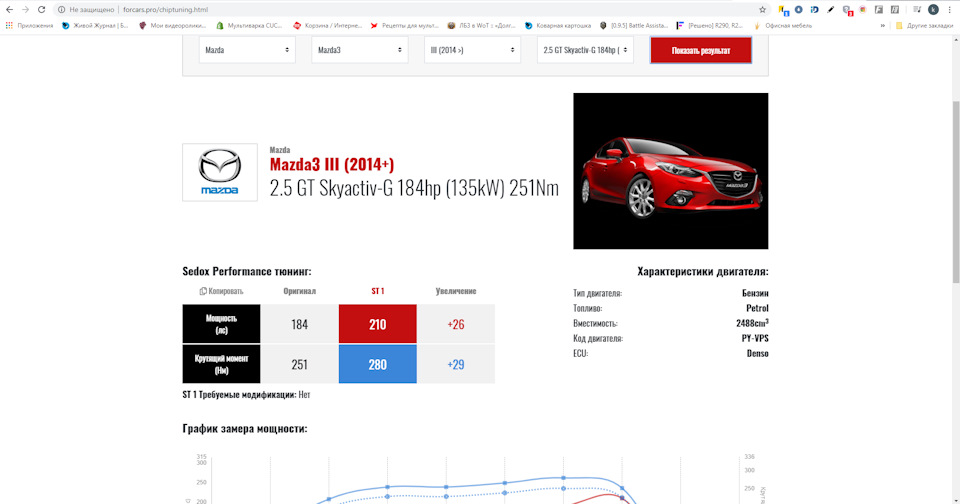Click the red 210 power cell
Screen dimensions: 960x504
(x=378, y=324)
